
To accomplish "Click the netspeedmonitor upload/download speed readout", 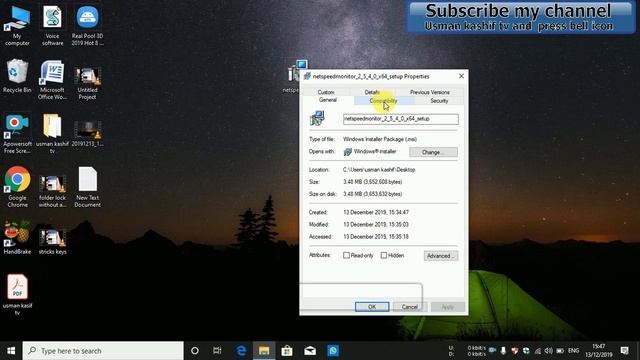I will 467,351.
